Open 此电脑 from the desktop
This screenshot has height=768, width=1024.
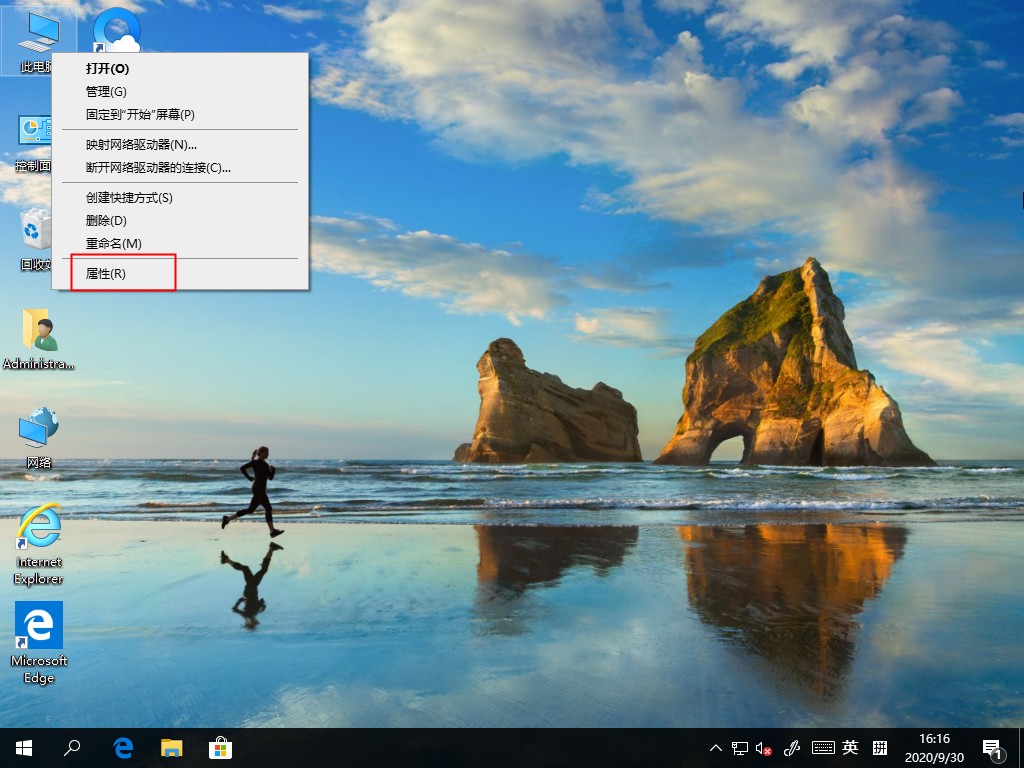pos(38,30)
